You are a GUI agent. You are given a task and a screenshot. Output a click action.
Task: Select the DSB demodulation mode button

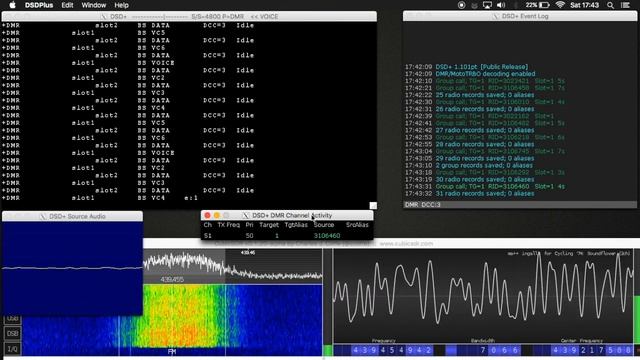point(12,333)
